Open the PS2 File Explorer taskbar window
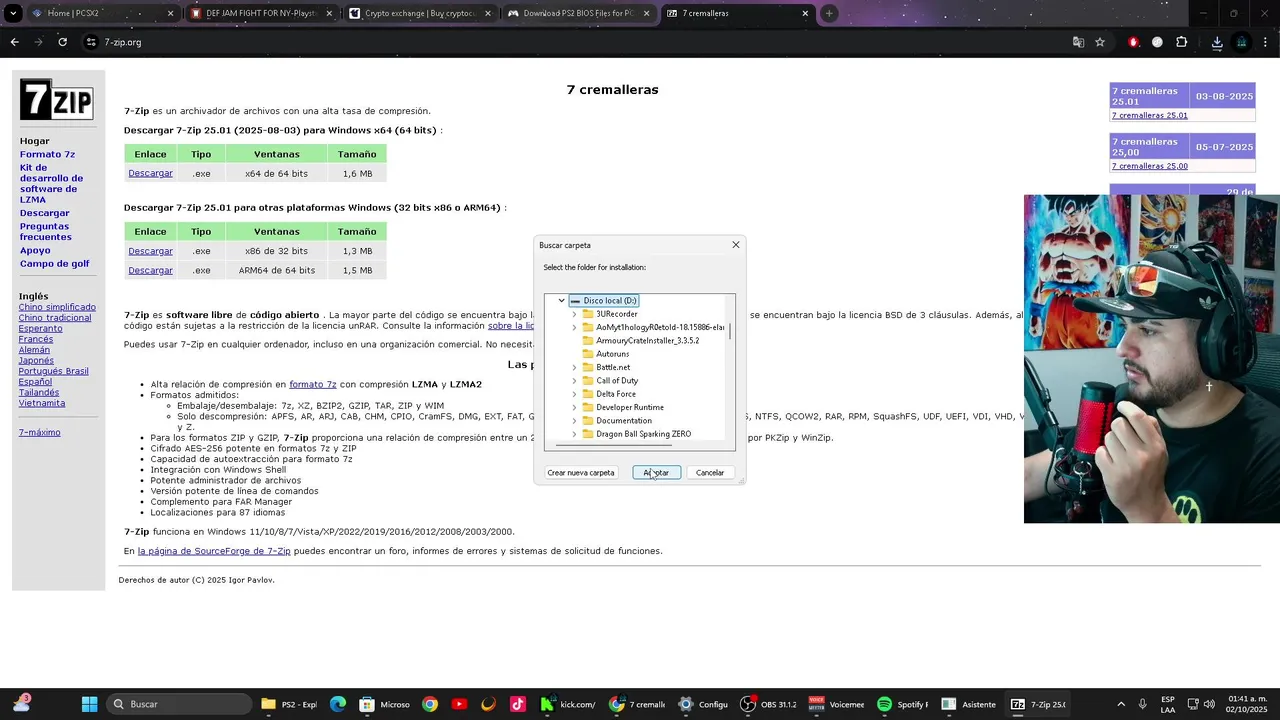Image resolution: width=1280 pixels, height=720 pixels. (x=289, y=704)
